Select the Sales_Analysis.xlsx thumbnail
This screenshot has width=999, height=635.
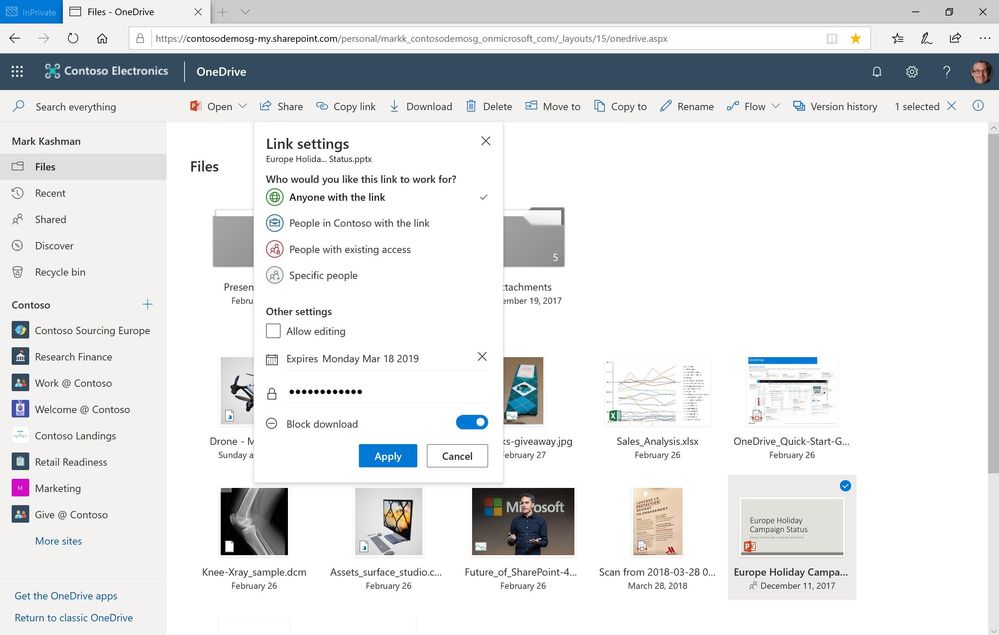click(x=658, y=391)
